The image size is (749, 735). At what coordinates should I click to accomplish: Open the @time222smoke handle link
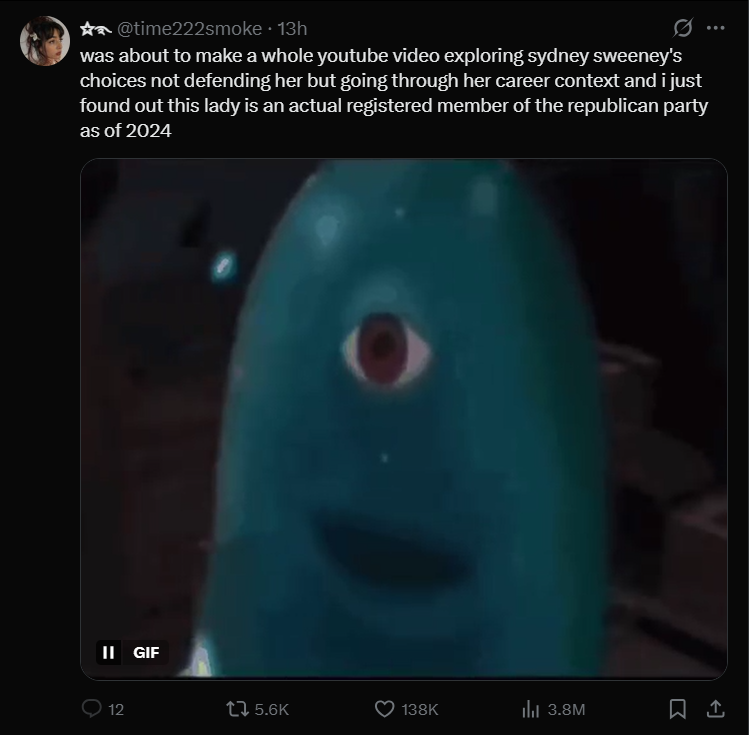pyautogui.click(x=189, y=29)
